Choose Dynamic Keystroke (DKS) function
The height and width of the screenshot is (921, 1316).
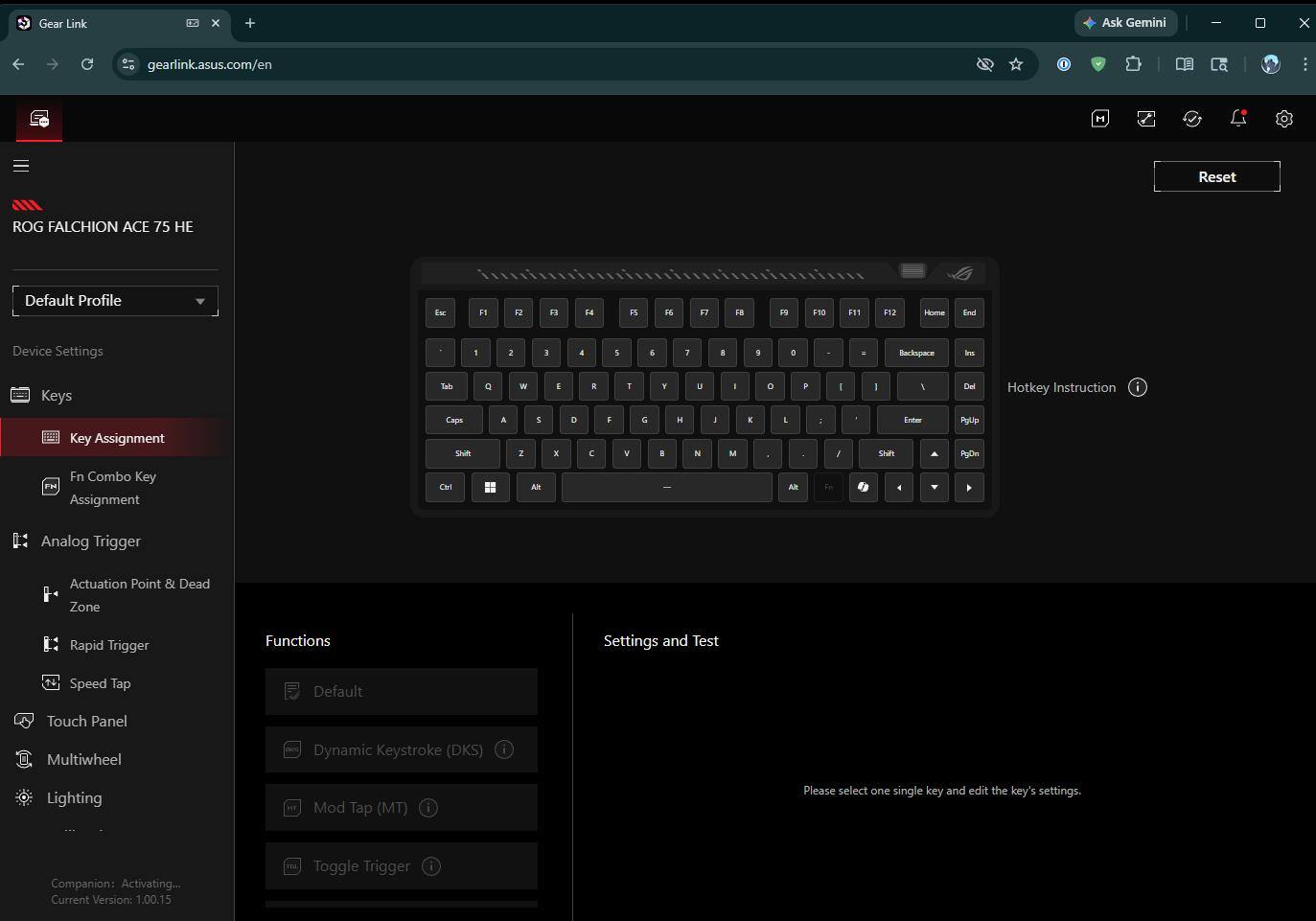pos(402,749)
